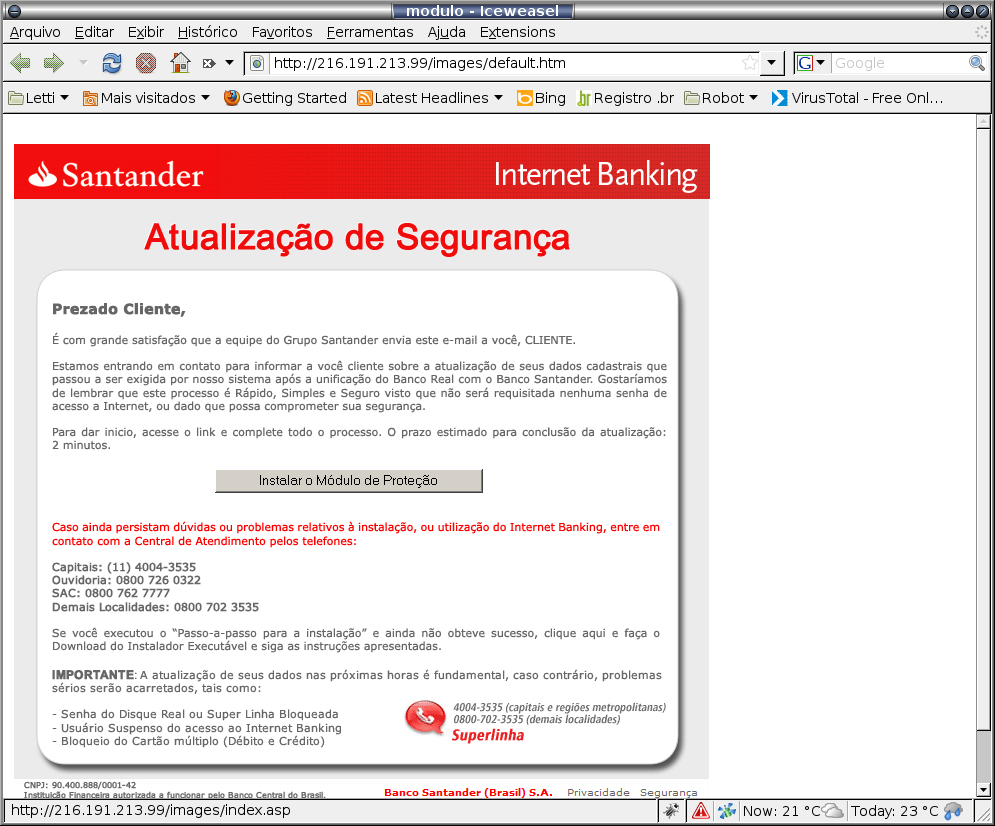Click Instalar o Módulo de Proteção button
This screenshot has height=826, width=995.
click(348, 481)
